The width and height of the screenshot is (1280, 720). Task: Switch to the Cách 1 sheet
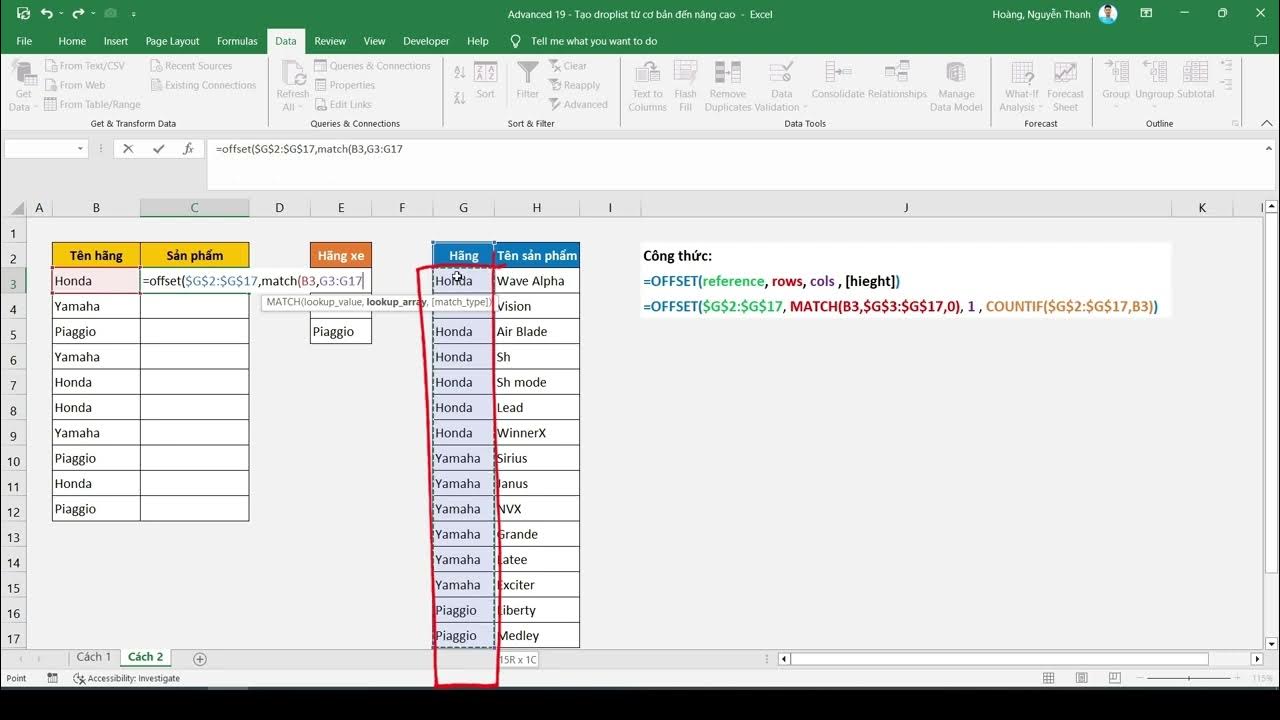(94, 657)
